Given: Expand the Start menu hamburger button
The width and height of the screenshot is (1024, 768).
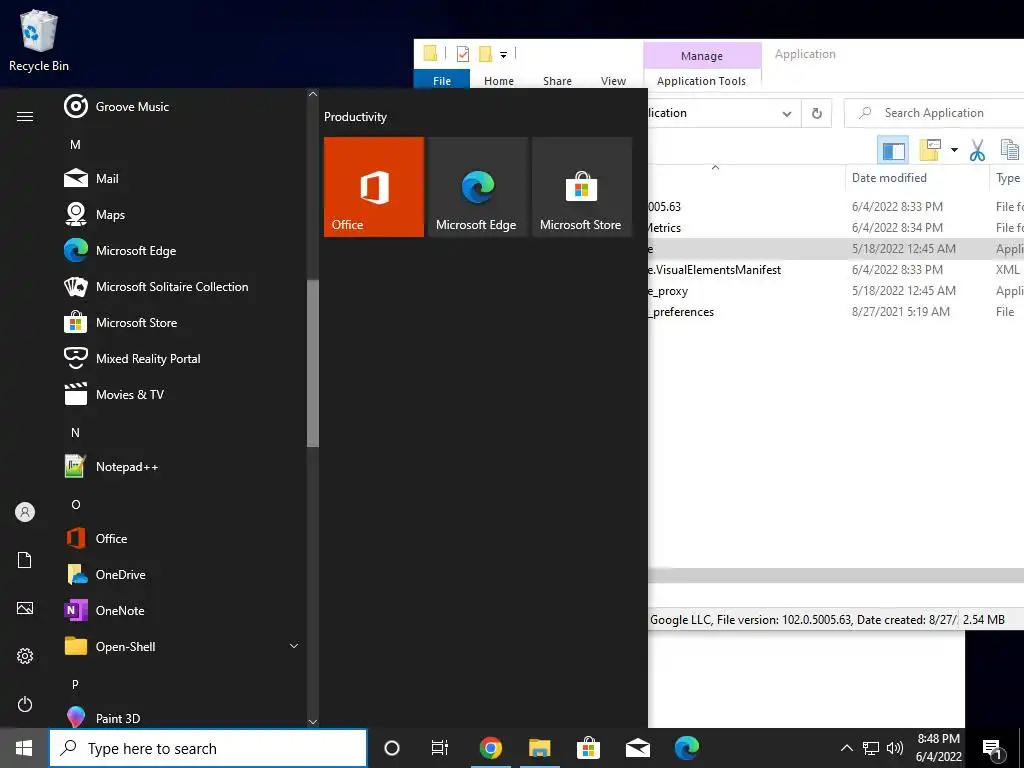Looking at the screenshot, I should click(x=25, y=116).
